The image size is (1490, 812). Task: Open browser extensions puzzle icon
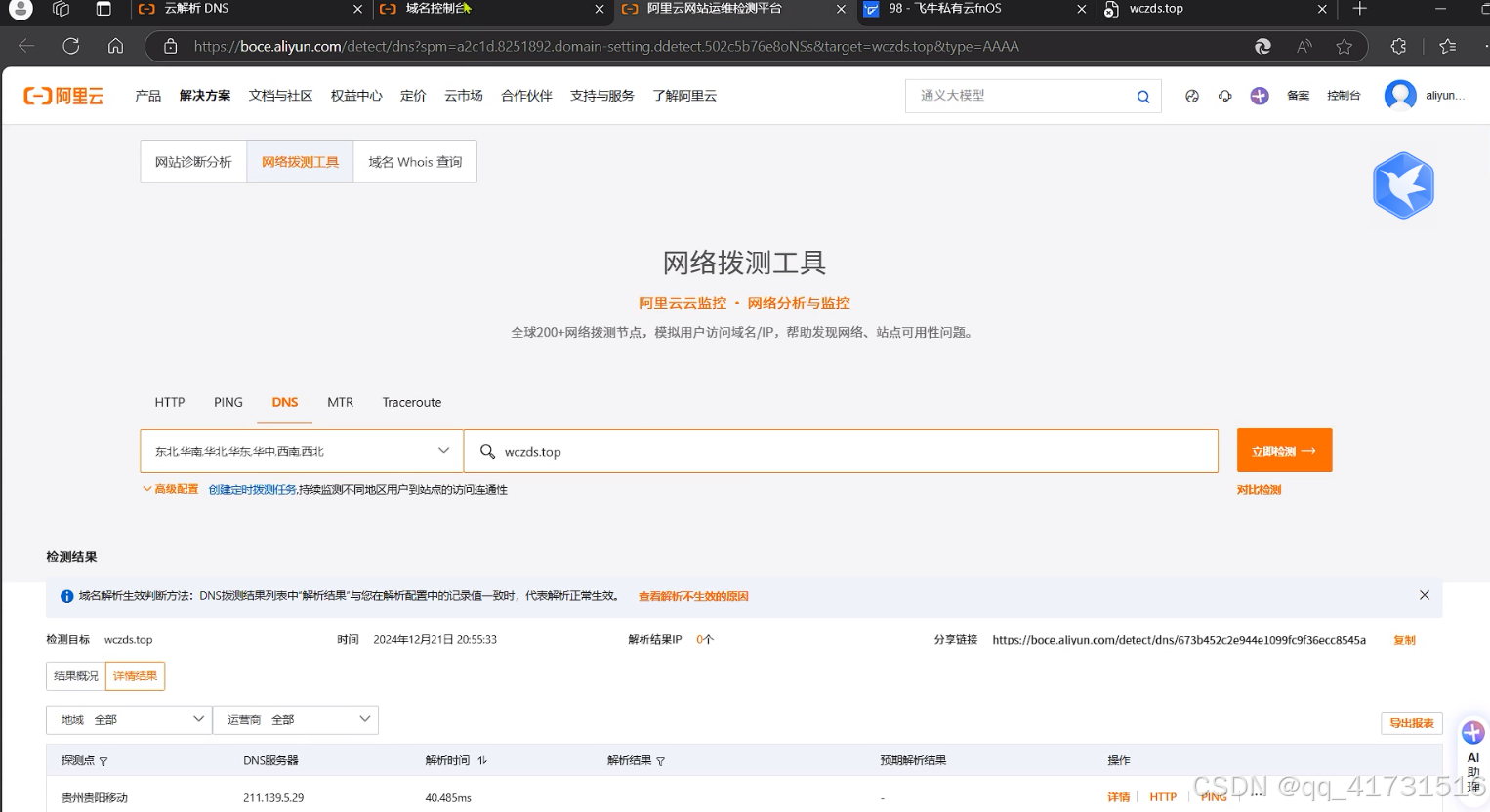[x=1398, y=46]
